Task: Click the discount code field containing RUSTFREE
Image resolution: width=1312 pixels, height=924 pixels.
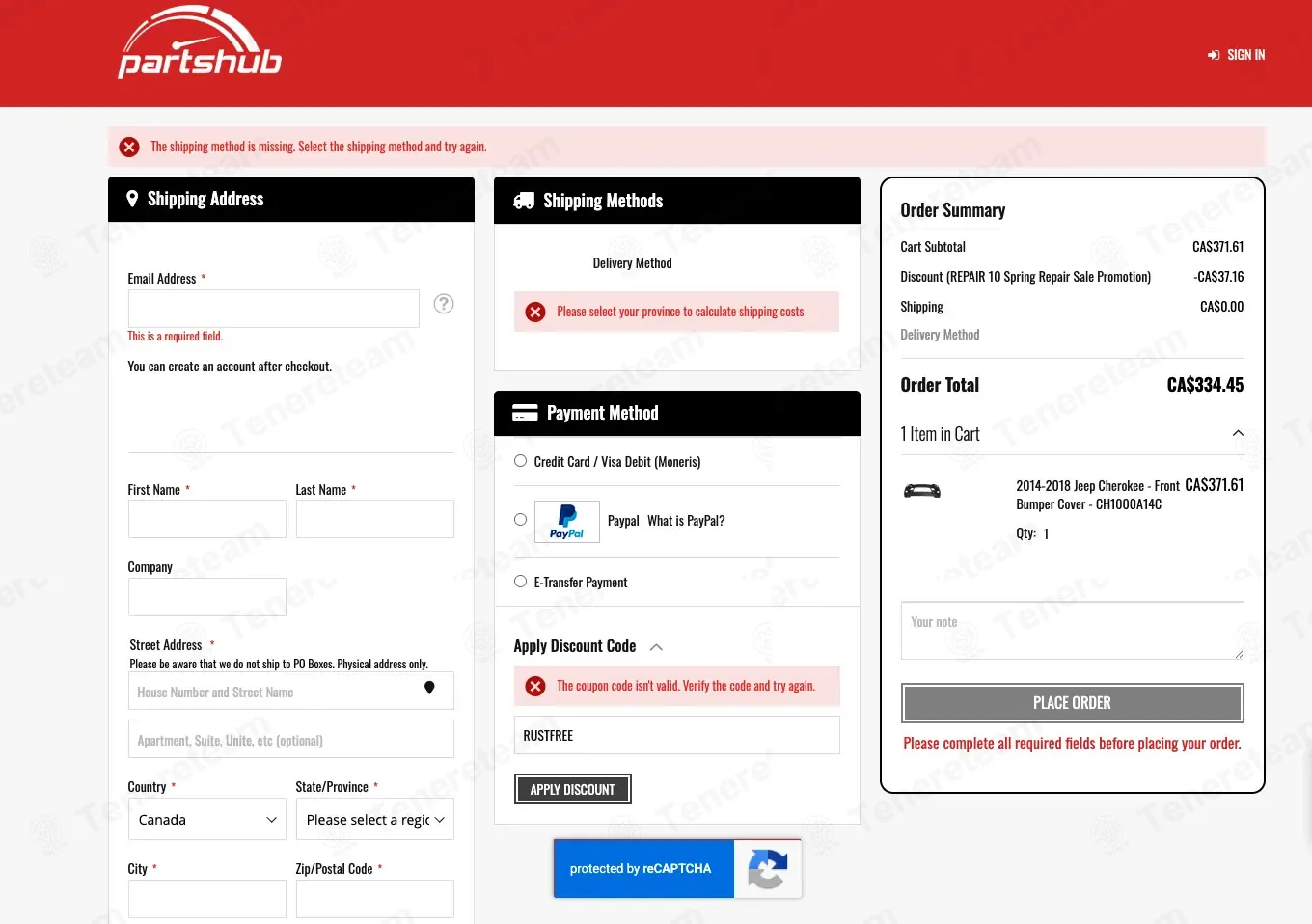Action: 676,735
